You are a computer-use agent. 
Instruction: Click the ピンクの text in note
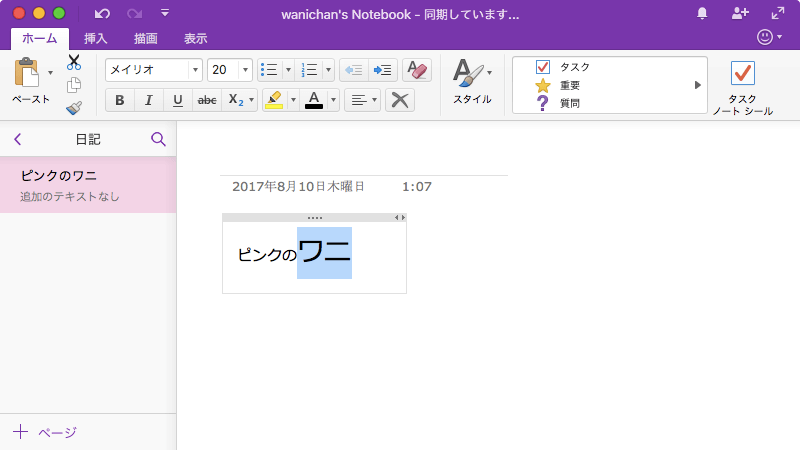(x=267, y=255)
